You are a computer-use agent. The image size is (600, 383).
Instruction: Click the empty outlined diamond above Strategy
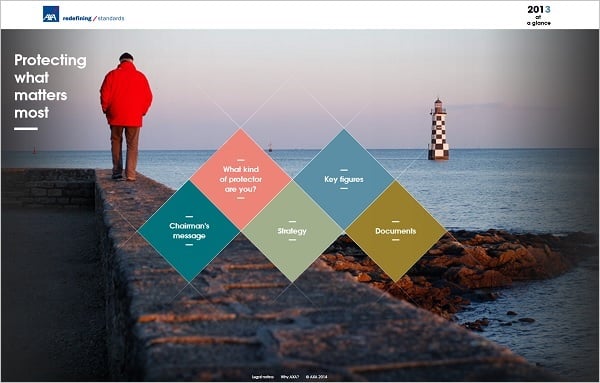pos(292,128)
